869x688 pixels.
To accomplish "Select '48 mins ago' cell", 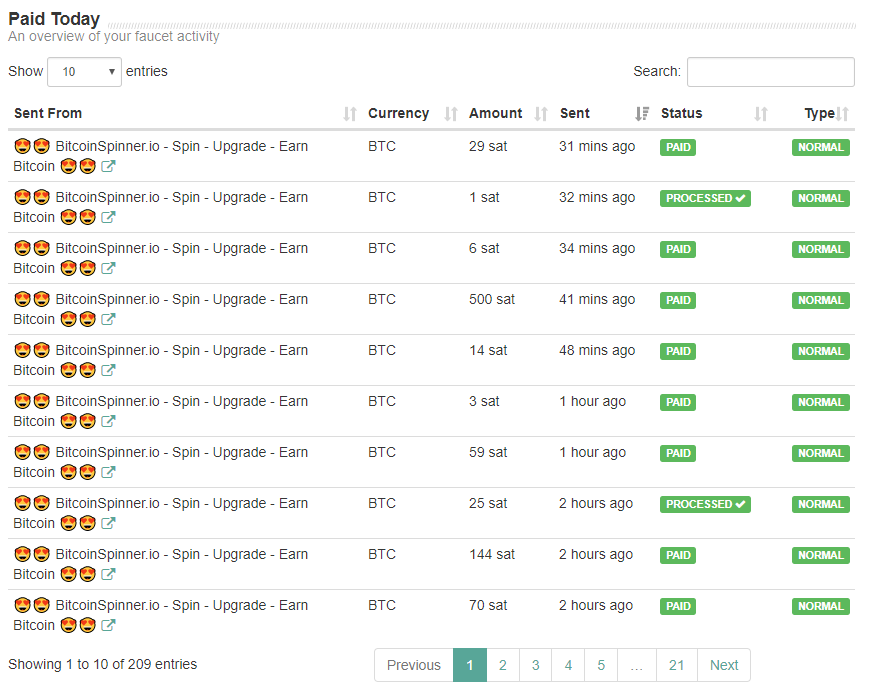I will [x=597, y=350].
